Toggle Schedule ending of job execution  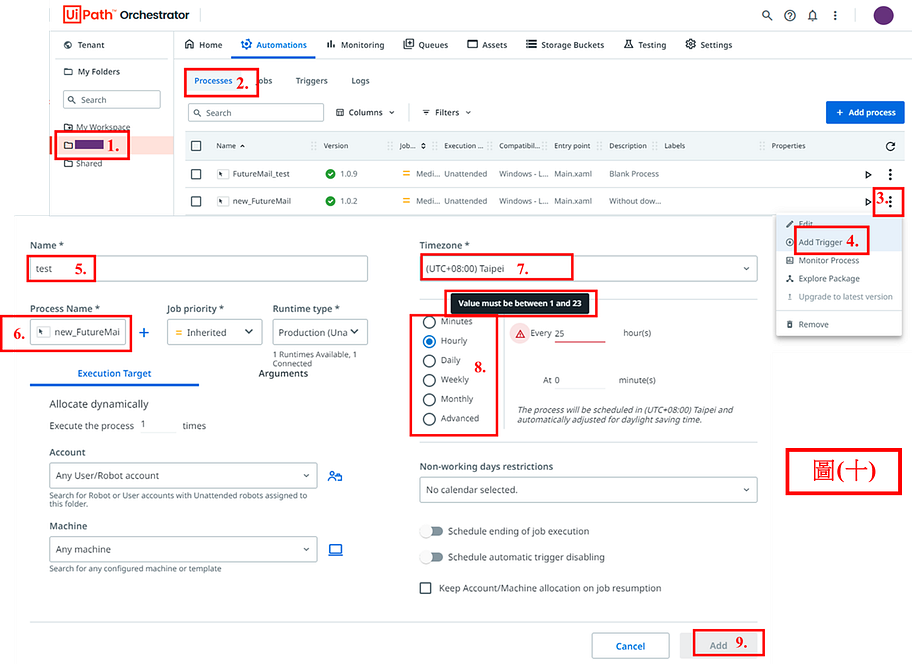click(x=432, y=531)
